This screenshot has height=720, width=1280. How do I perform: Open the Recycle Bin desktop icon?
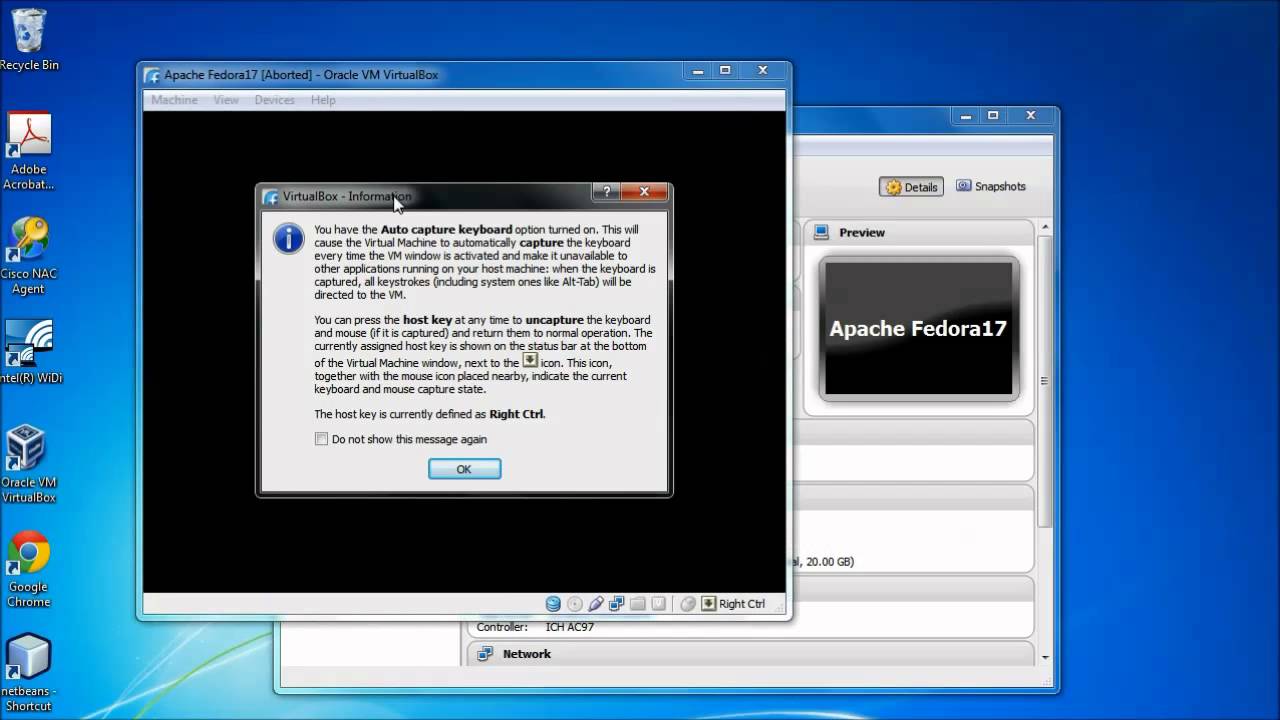pos(29,40)
